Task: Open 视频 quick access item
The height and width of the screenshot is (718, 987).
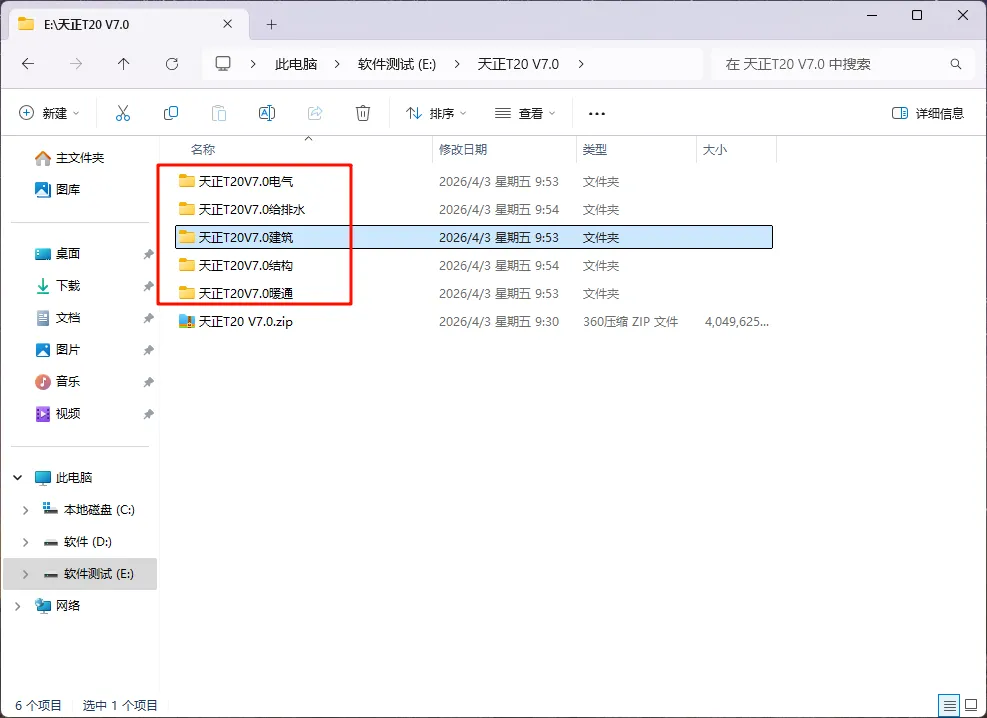Action: (x=57, y=413)
